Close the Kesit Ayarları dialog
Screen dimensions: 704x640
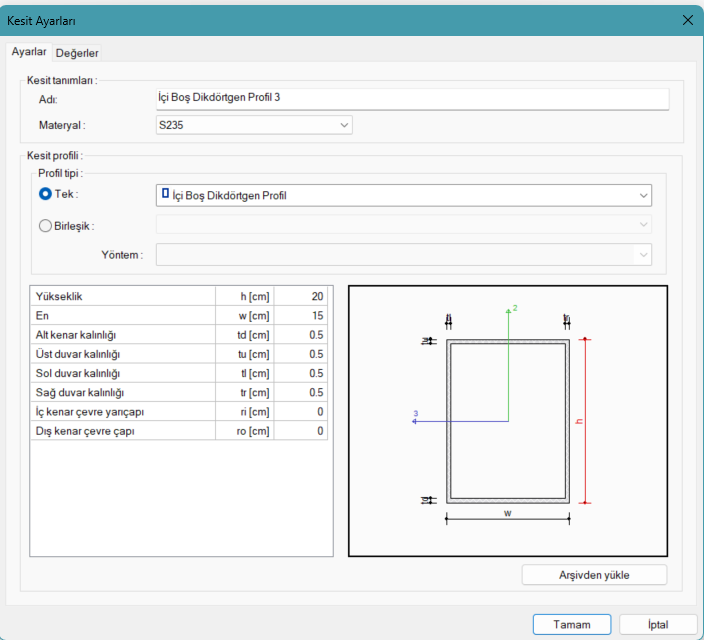(x=687, y=20)
